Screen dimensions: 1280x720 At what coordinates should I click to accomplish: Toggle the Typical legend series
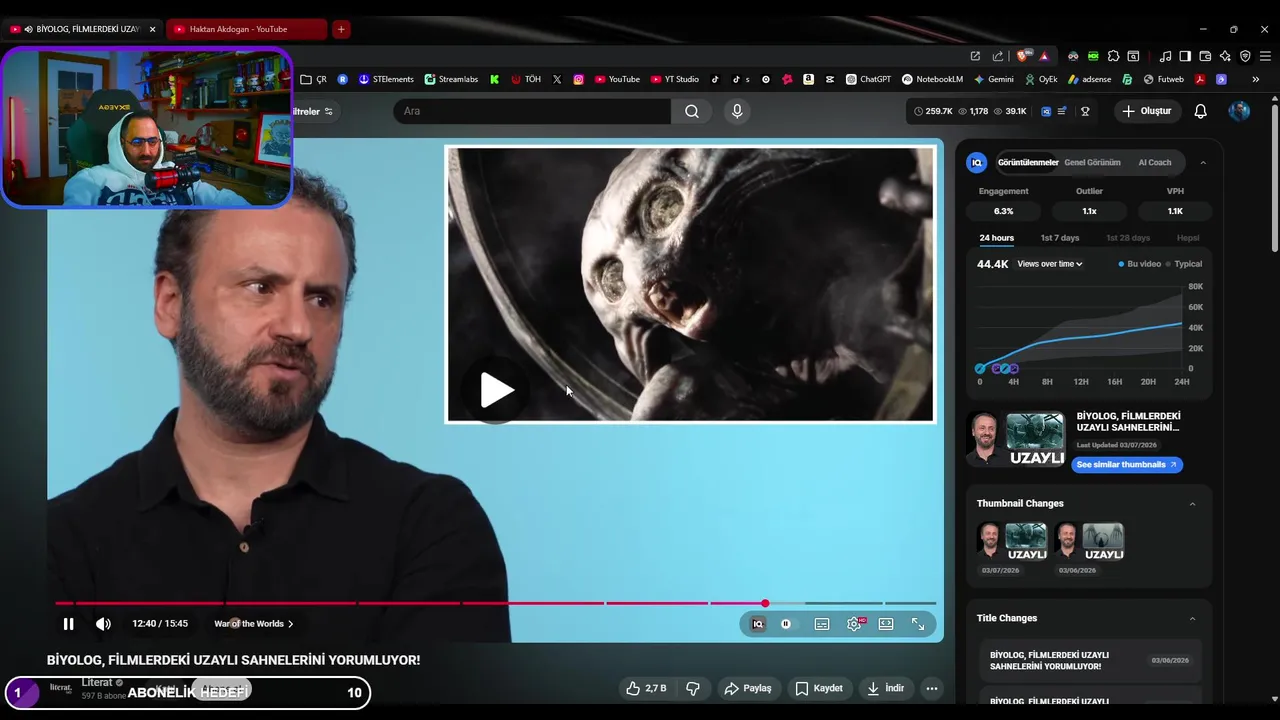click(1184, 264)
